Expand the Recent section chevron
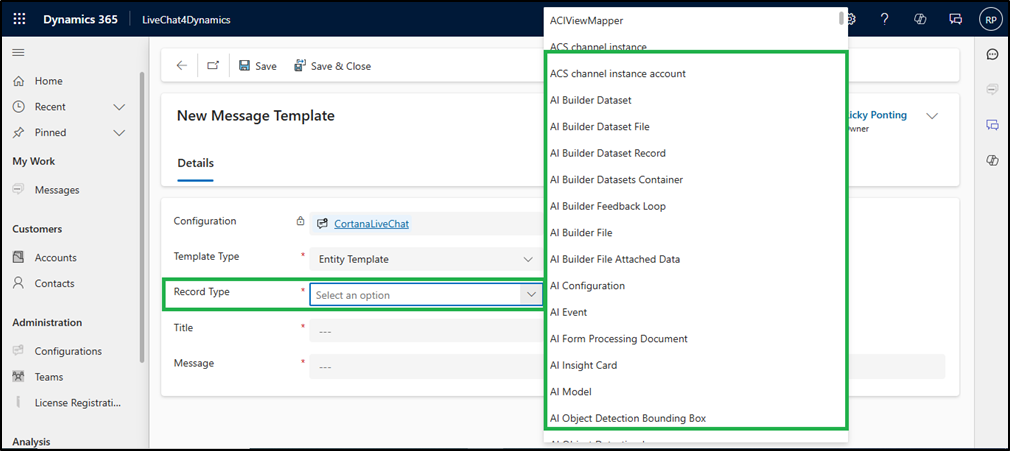 119,107
